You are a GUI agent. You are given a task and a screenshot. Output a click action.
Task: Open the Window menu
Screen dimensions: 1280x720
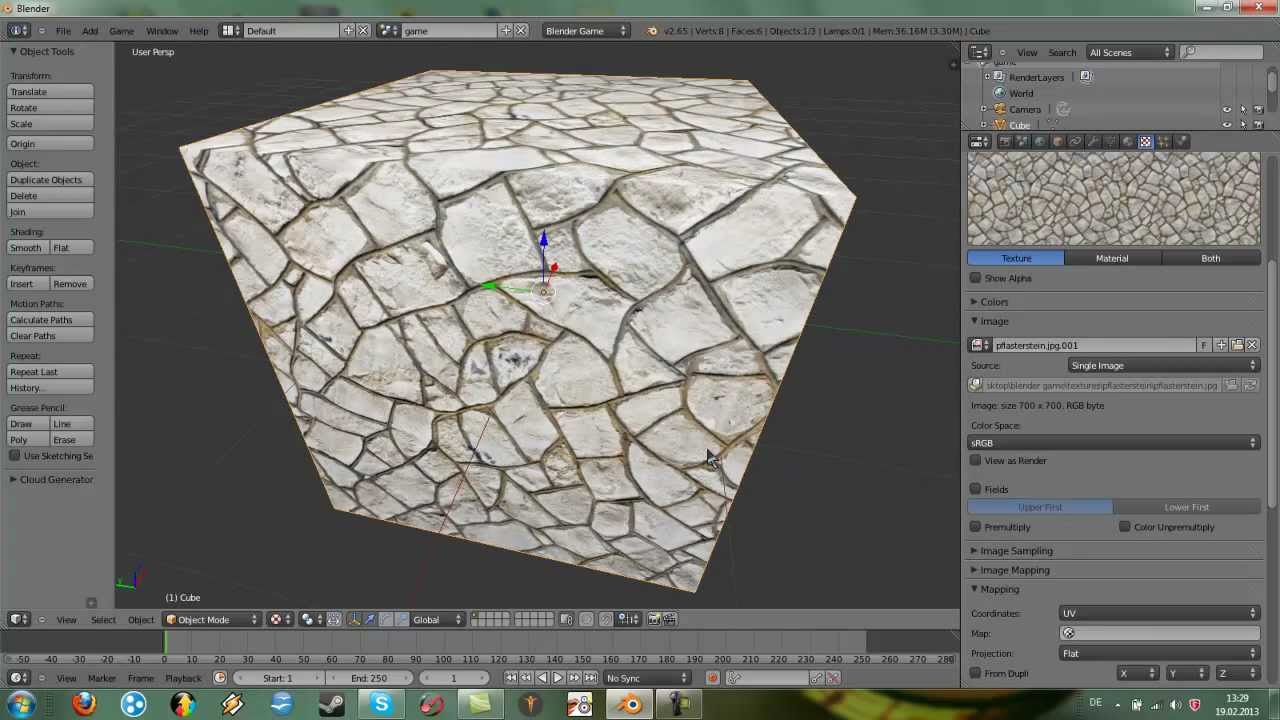162,31
